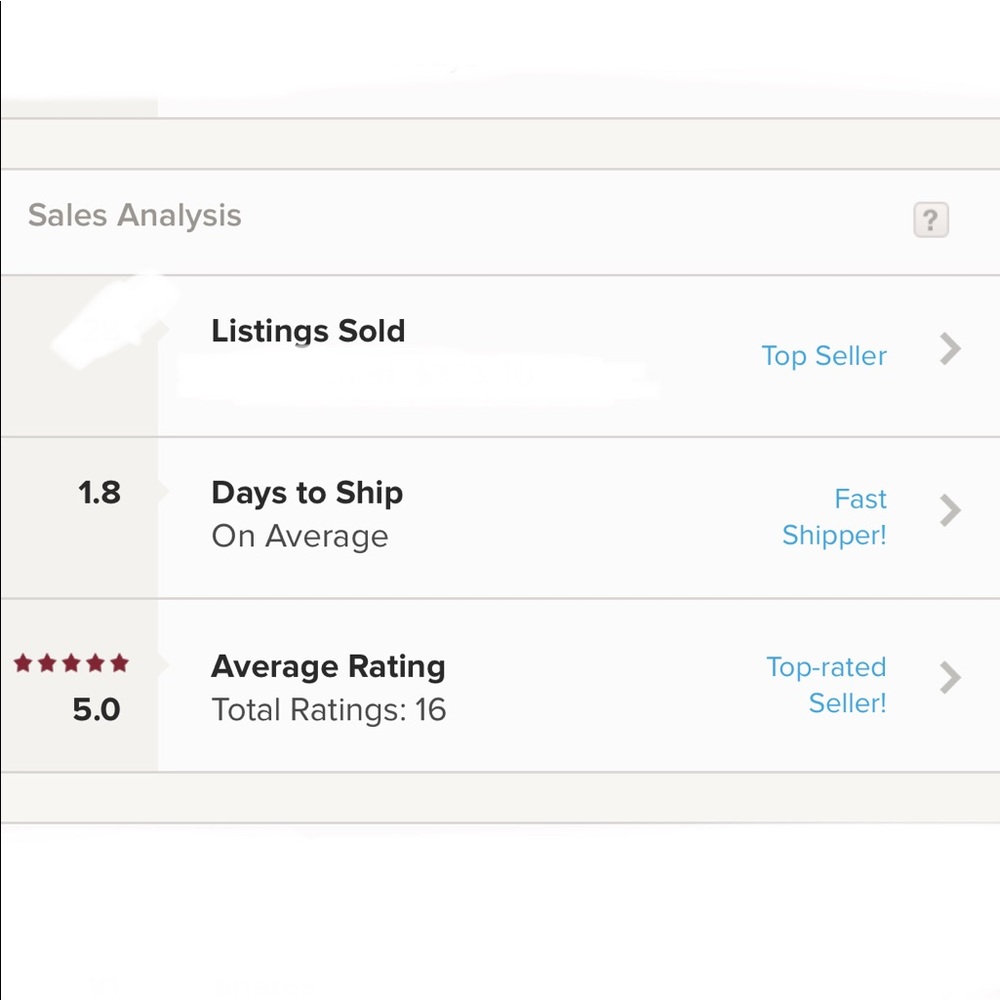Click the On Average subtitle
Screen dimensions: 1000x1000
[300, 536]
